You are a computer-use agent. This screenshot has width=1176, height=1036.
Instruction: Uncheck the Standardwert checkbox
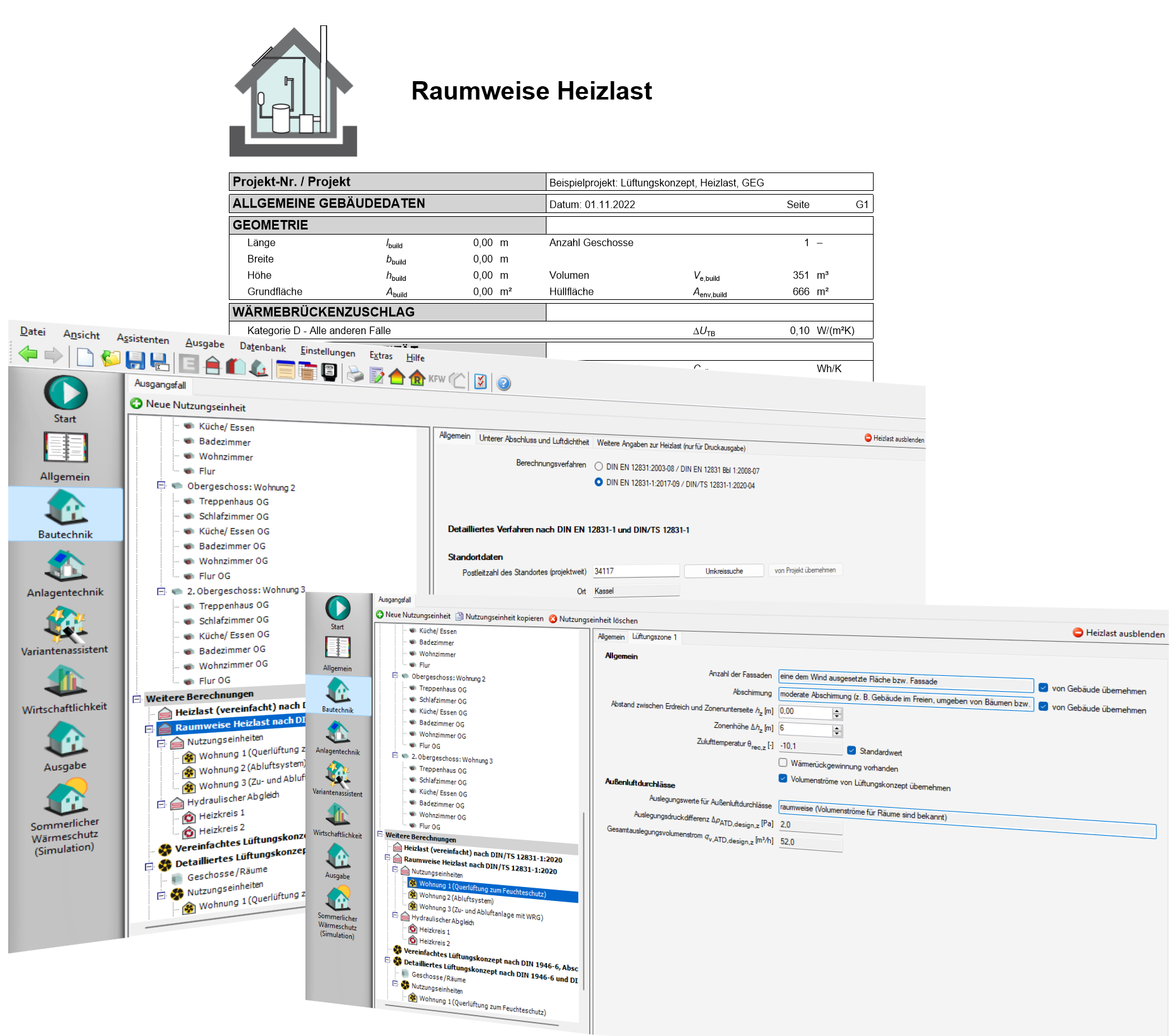pos(851,750)
